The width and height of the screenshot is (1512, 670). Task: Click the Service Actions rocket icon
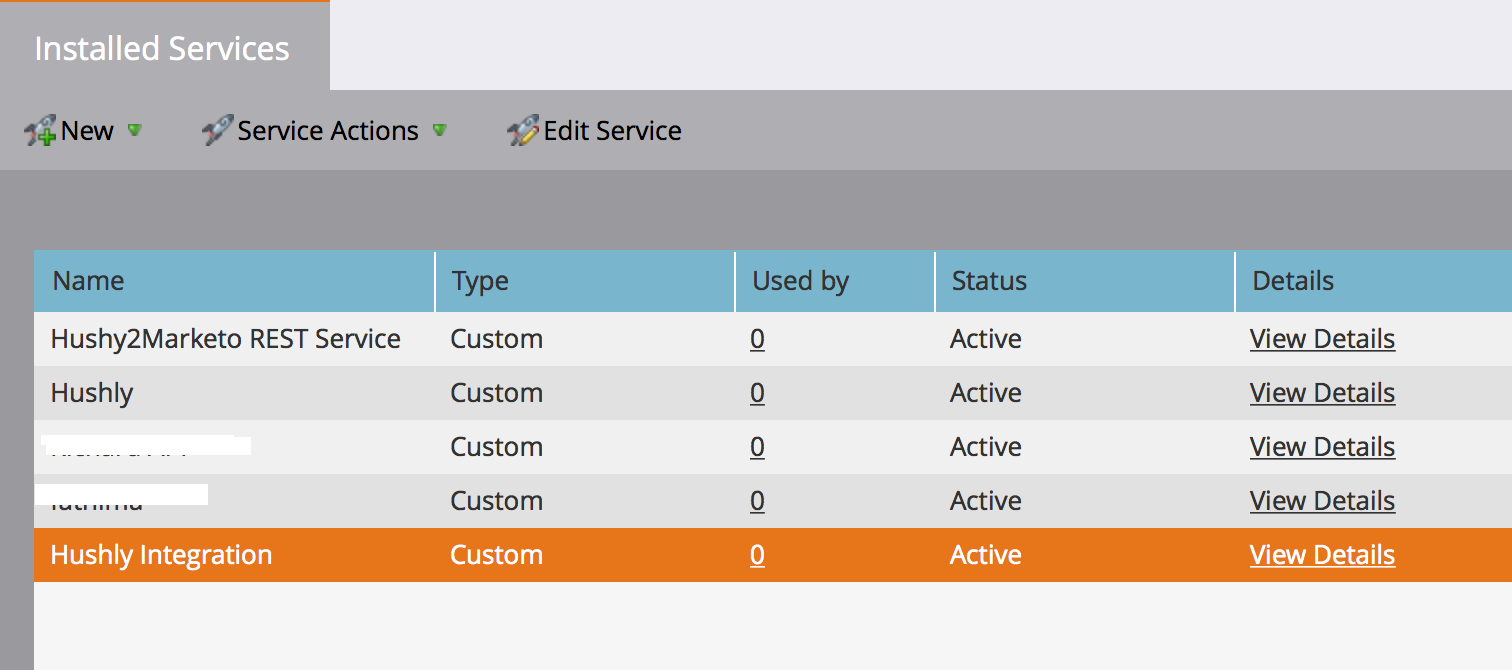pos(217,130)
